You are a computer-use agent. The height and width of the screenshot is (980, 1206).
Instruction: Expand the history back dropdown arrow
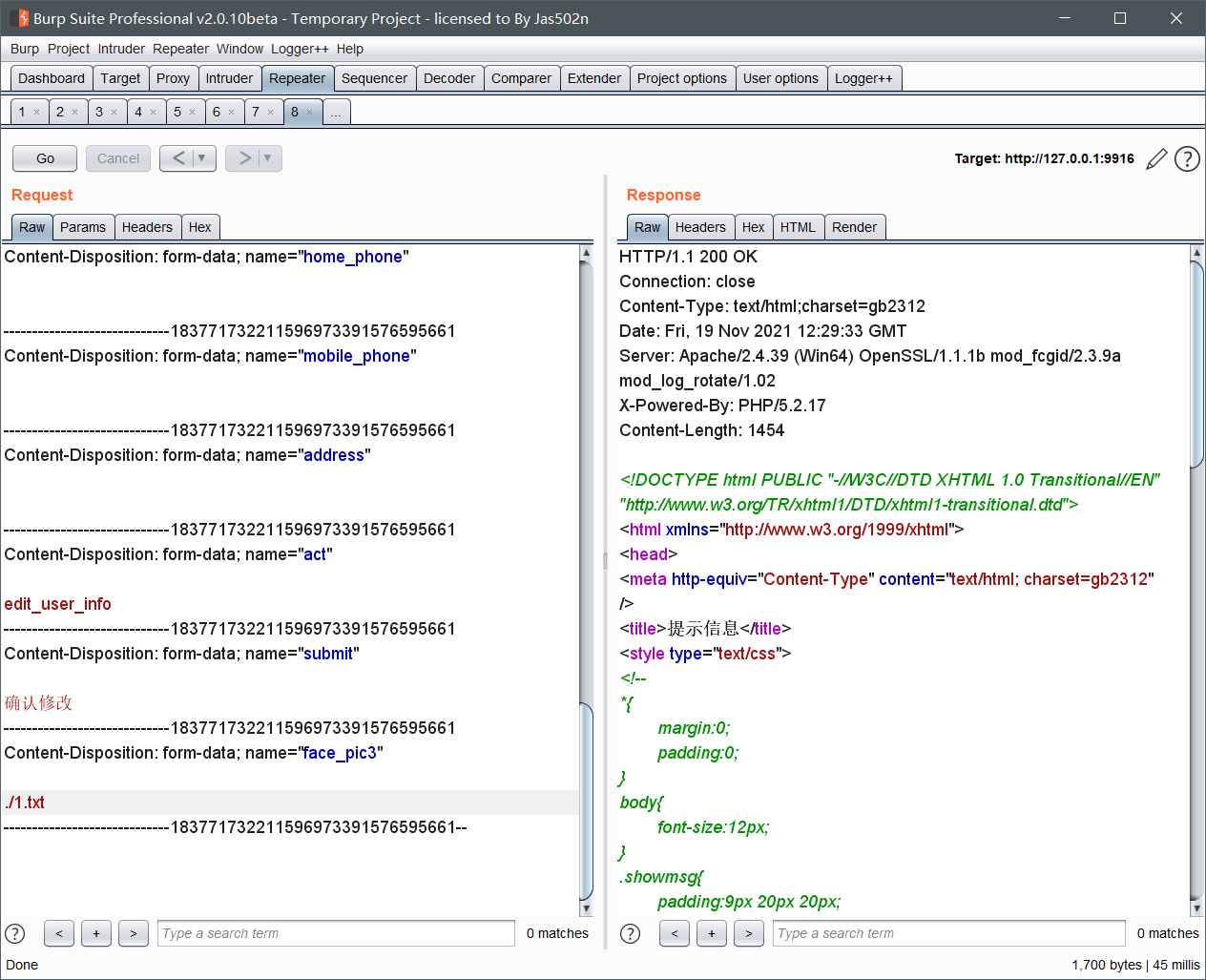click(x=202, y=158)
